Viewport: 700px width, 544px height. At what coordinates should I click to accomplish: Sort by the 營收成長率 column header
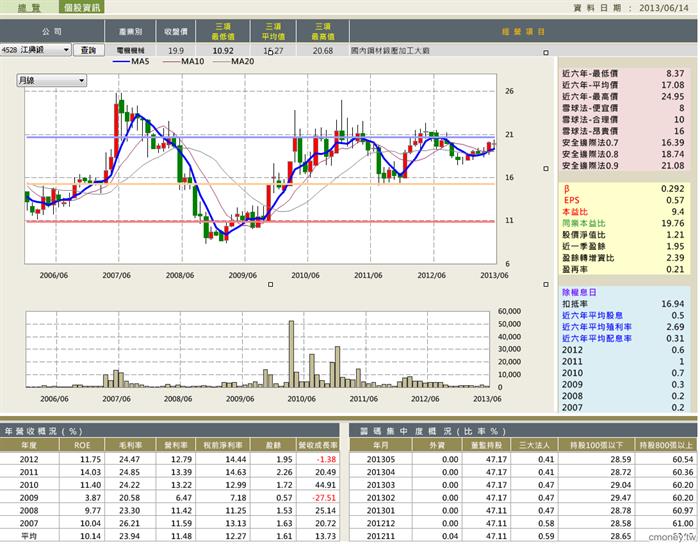(x=318, y=445)
